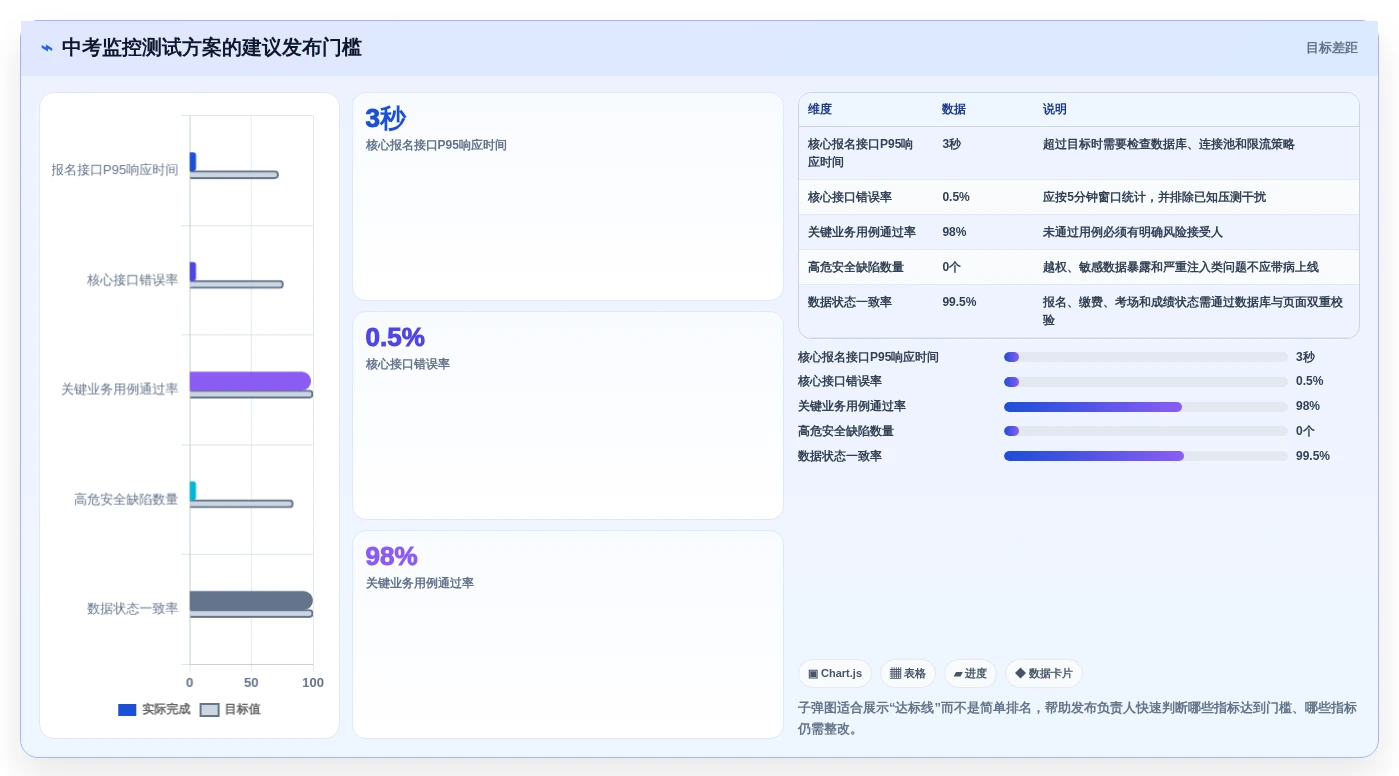1399x776 pixels.
Task: Click the 核心报名接口P95响应时间 progress bar
Action: [1146, 357]
